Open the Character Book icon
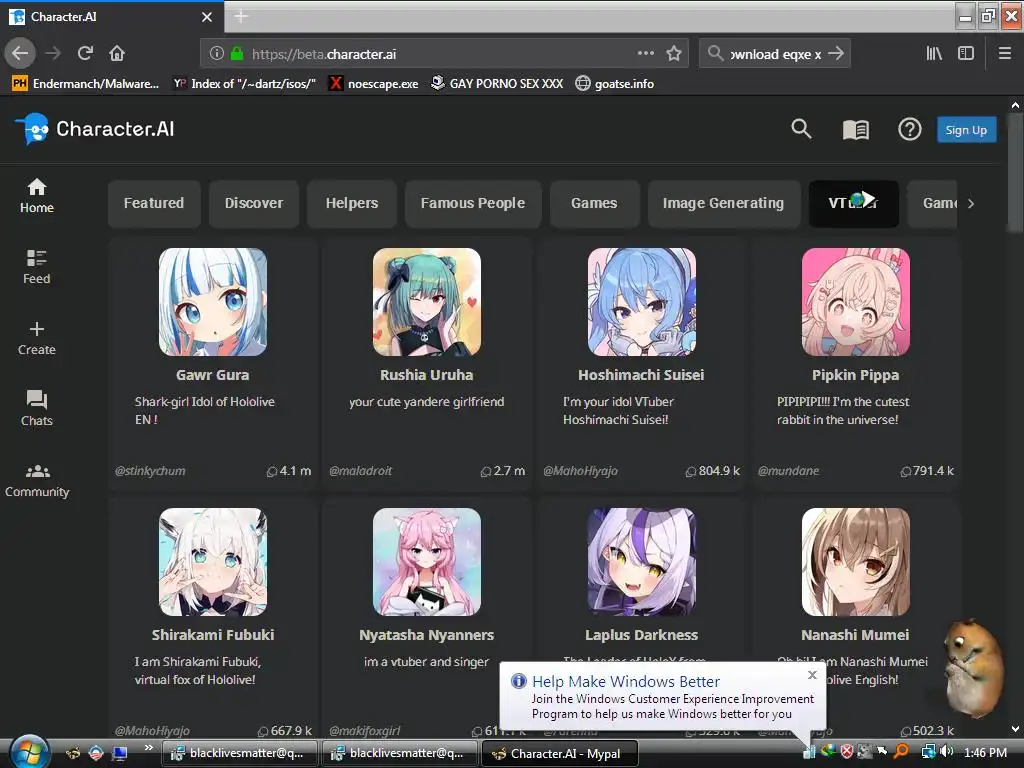This screenshot has width=1024, height=768. (x=856, y=129)
